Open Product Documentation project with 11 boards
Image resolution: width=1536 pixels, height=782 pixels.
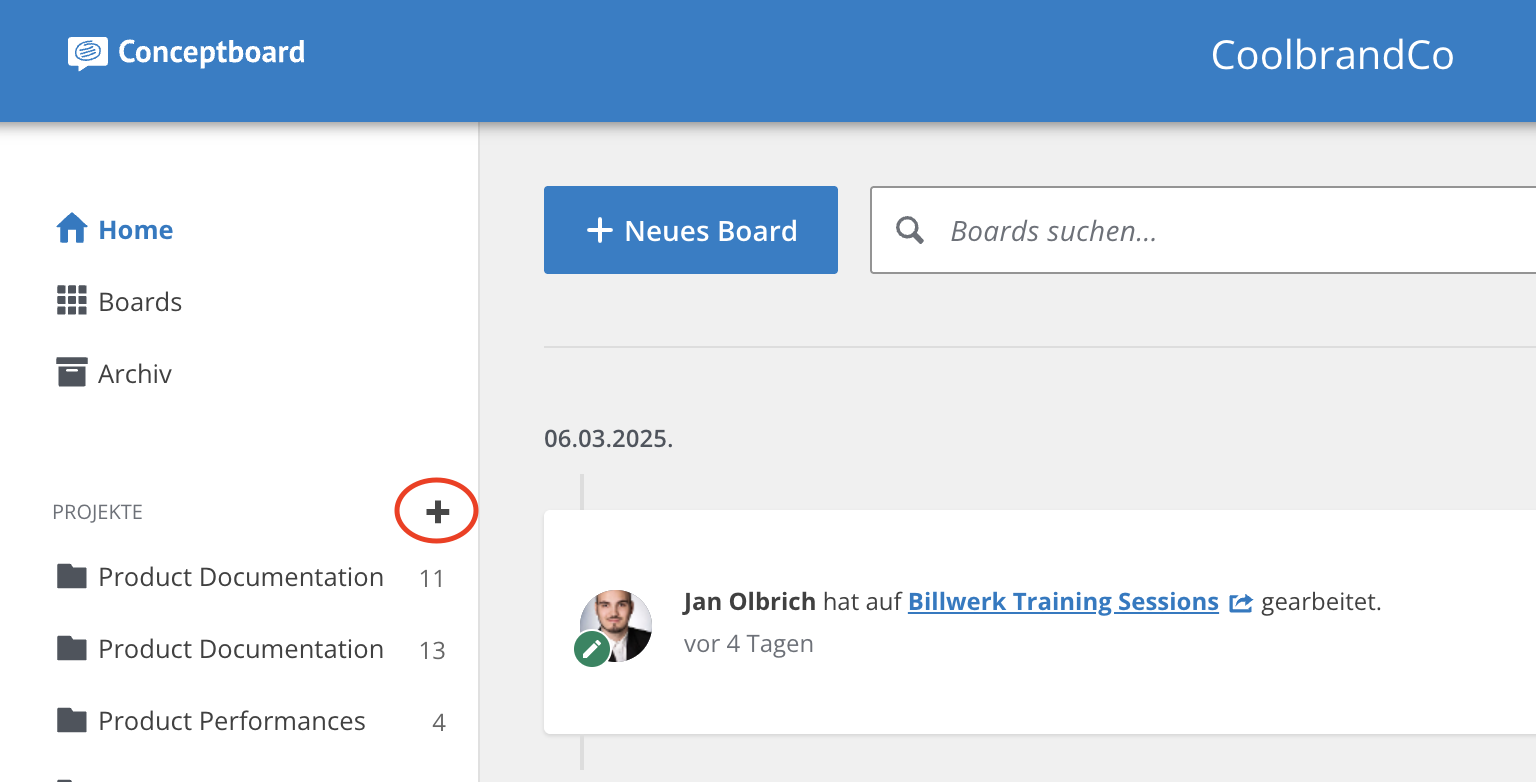[x=241, y=577]
